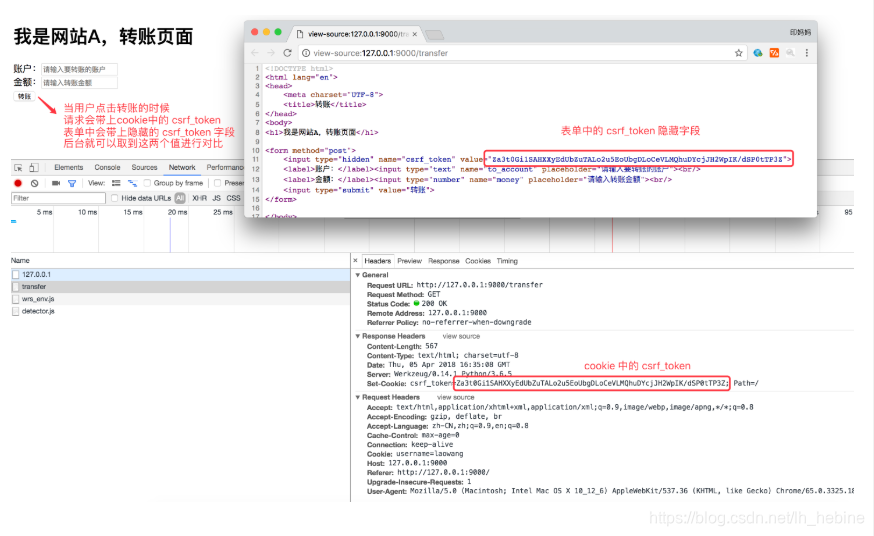Select the Network tab
The image size is (874, 536).
(x=182, y=168)
